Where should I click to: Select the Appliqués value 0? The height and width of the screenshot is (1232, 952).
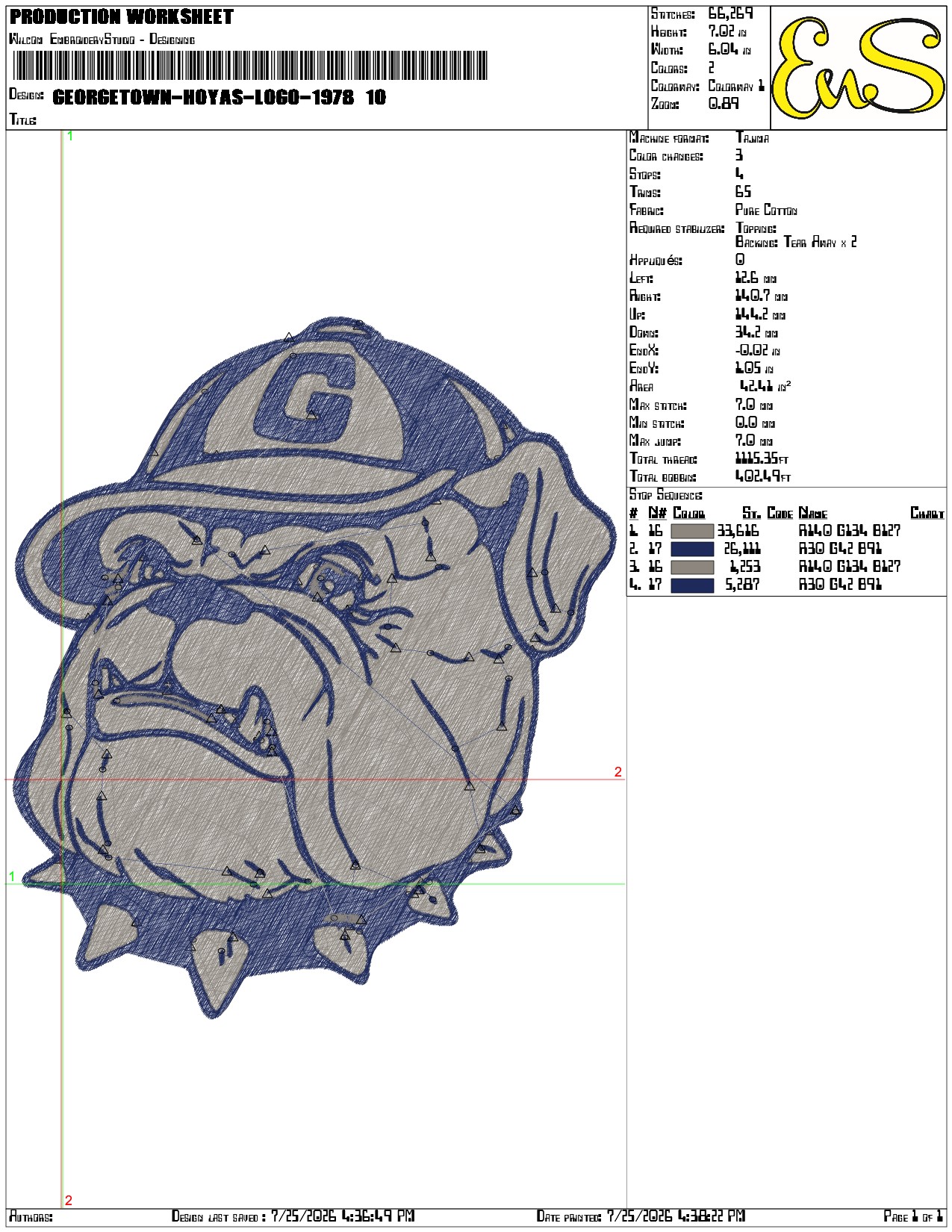point(740,259)
